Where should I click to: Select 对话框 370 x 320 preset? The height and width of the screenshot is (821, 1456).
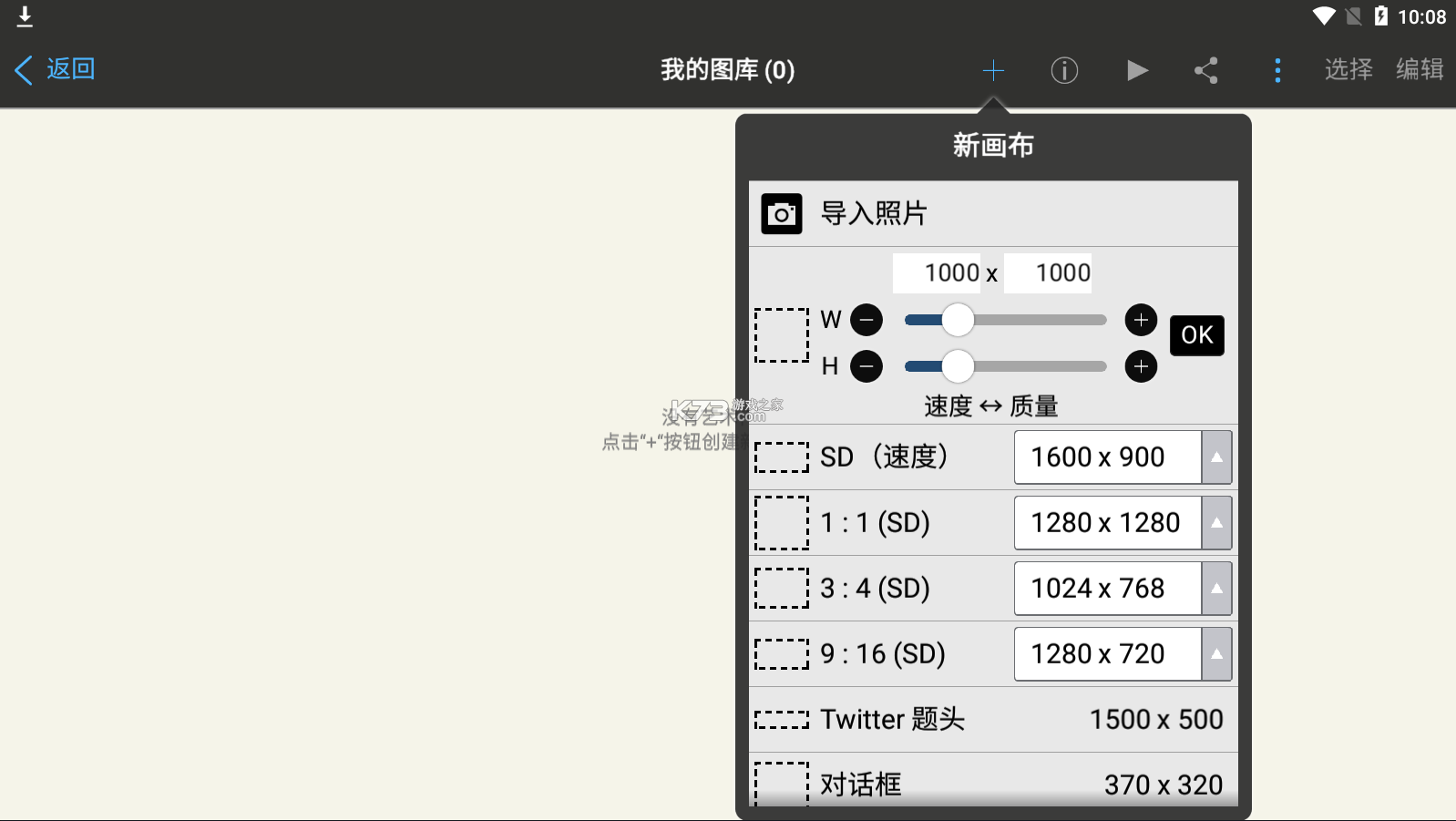(x=993, y=781)
